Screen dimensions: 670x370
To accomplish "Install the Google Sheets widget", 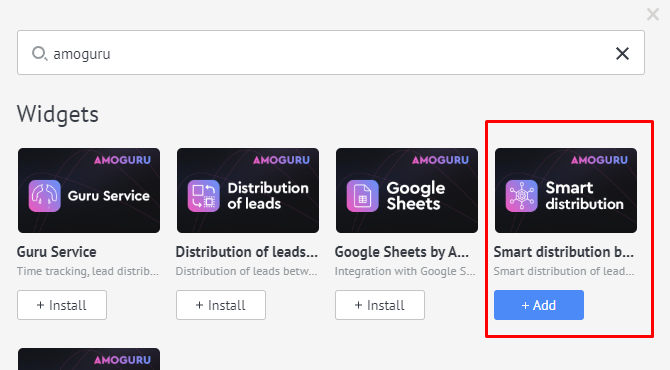I will tap(380, 305).
